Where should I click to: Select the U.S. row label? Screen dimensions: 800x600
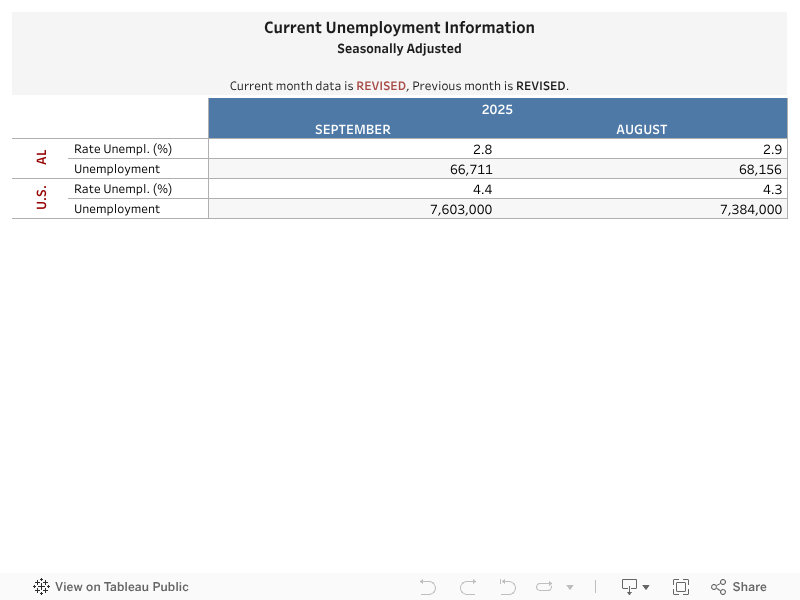[x=41, y=198]
